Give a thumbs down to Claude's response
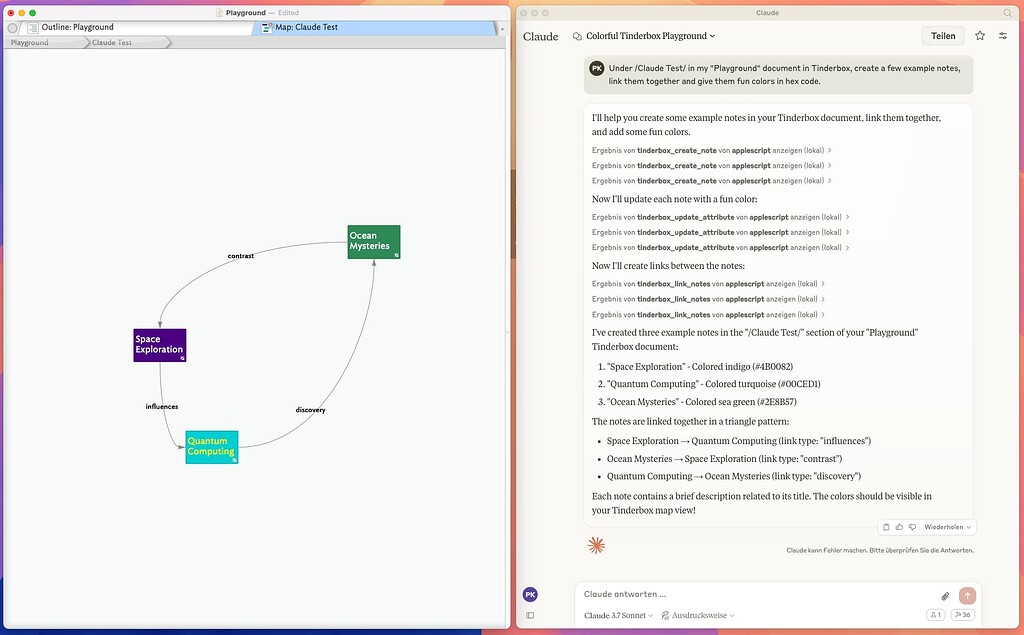 pos(912,527)
